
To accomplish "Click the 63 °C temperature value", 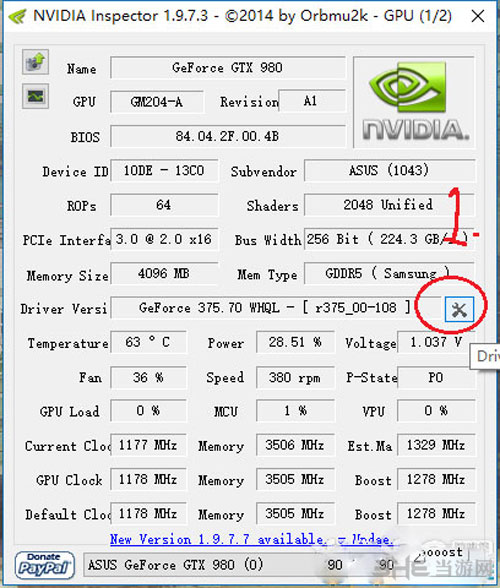I will coord(149,342).
